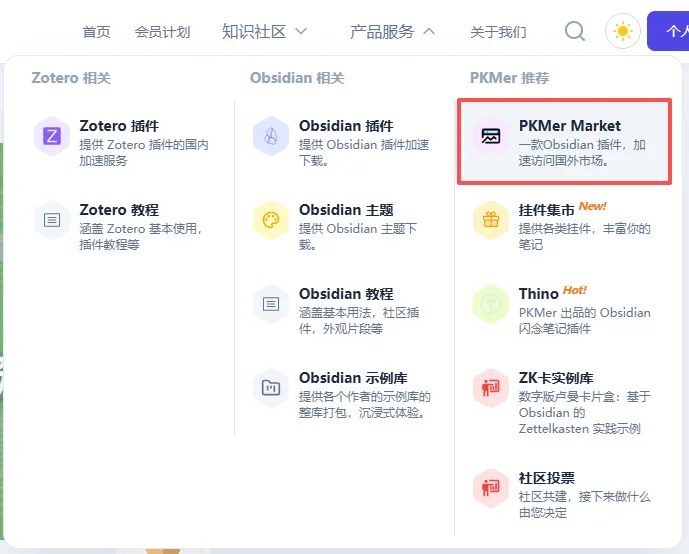Click the Zotero 教程 document icon
This screenshot has width=689, height=554.
[x=52, y=220]
